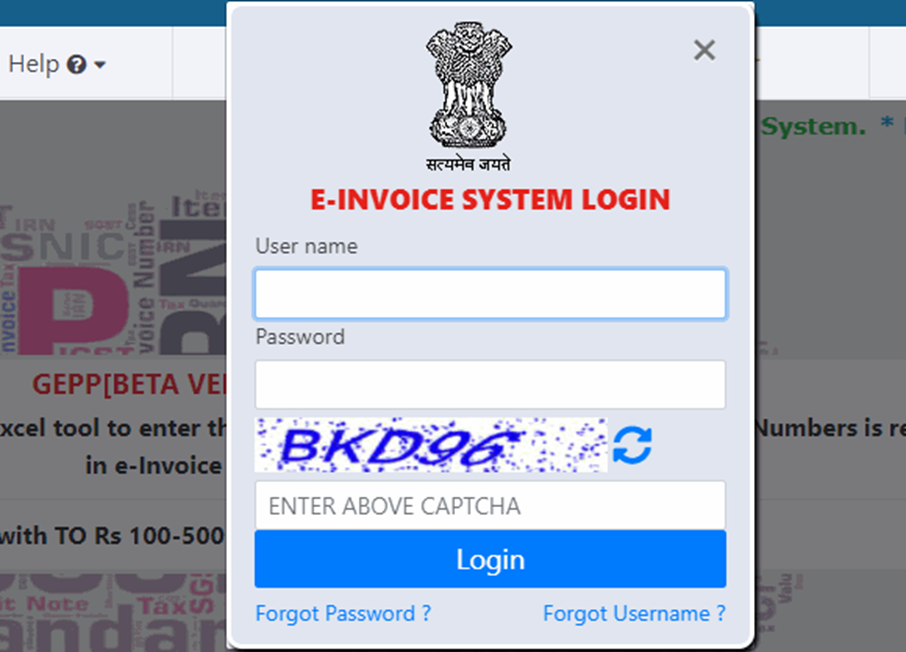Focus the Password input field
This screenshot has height=652, width=906.
490,384
